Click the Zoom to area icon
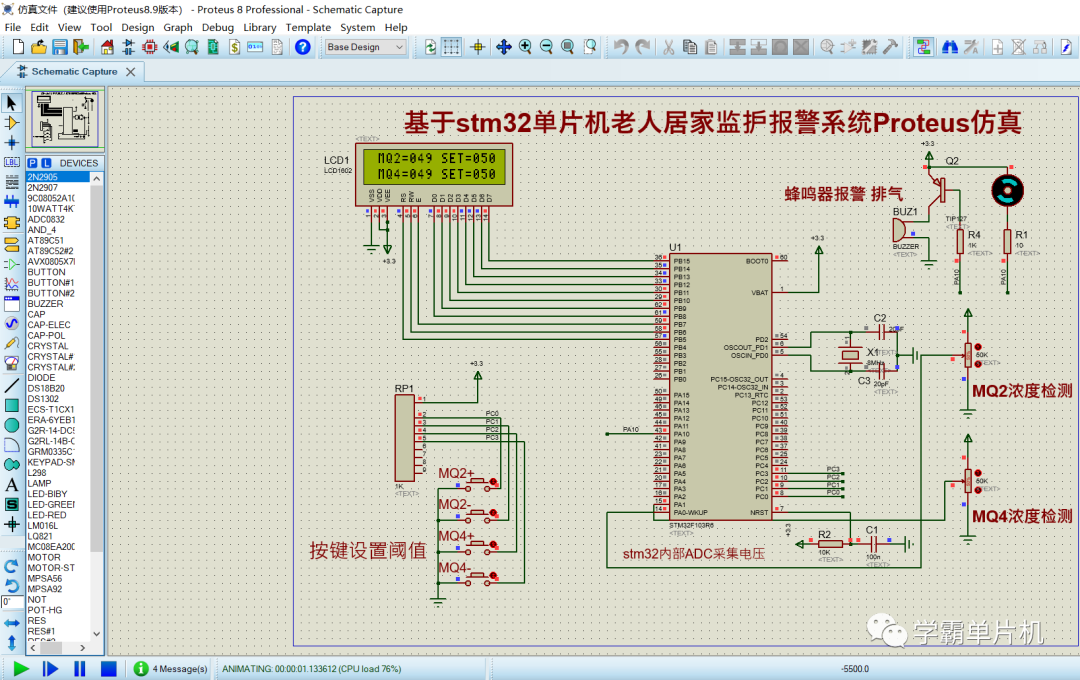 (590, 47)
